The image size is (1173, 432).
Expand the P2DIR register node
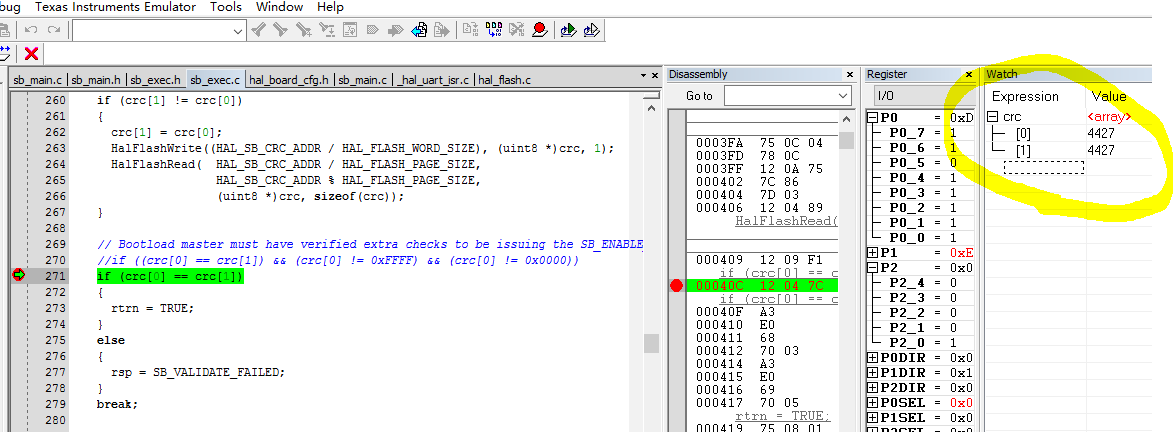click(x=872, y=387)
